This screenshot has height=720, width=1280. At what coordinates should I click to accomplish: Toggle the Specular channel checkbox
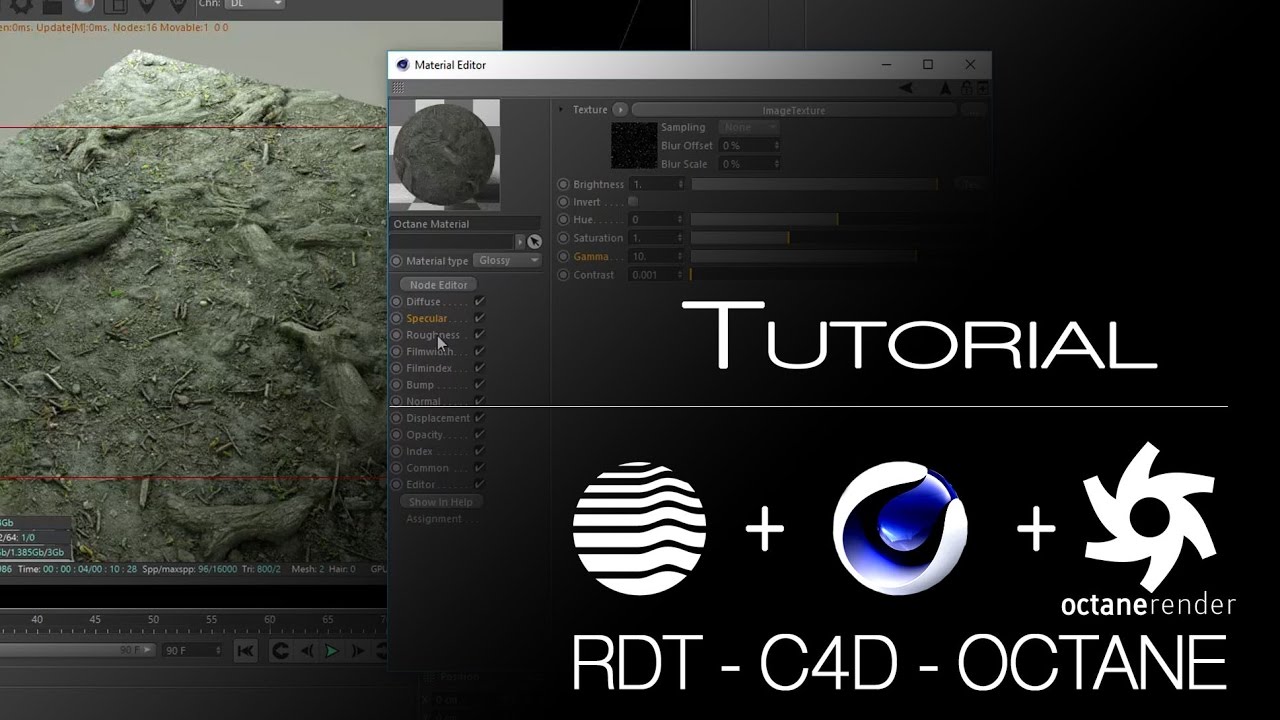pyautogui.click(x=479, y=318)
